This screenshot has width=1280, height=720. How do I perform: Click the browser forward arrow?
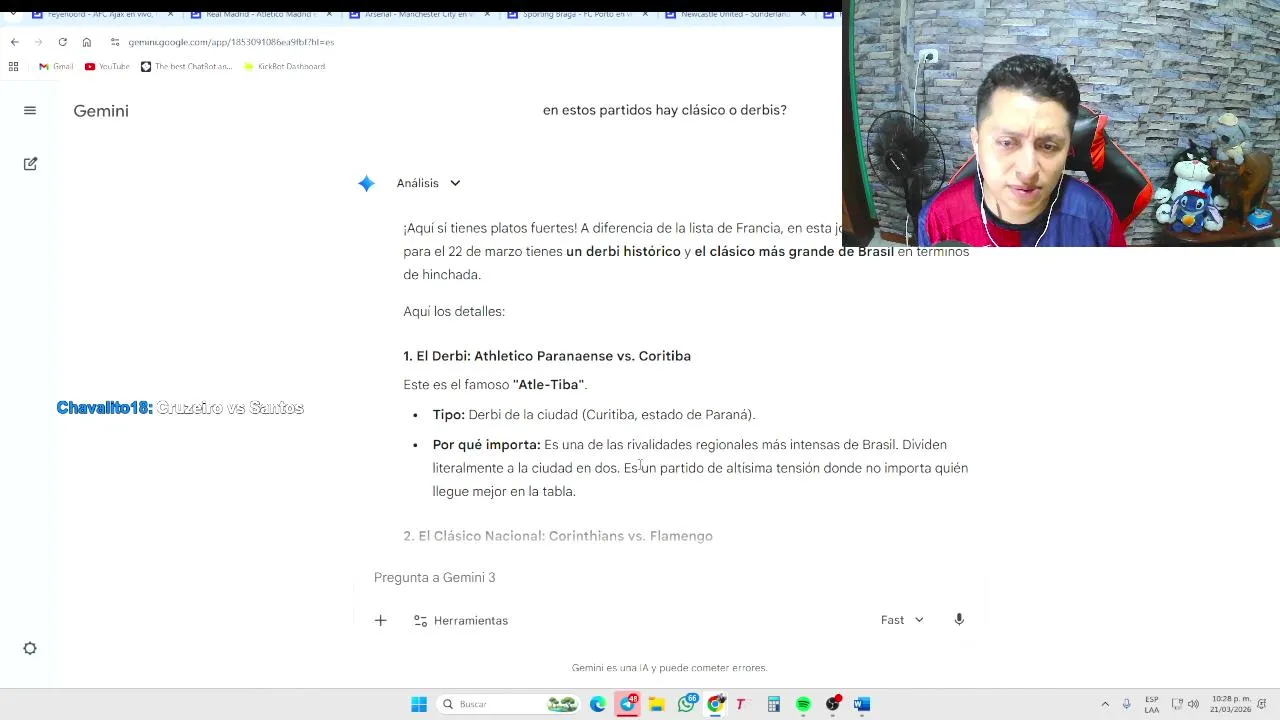coord(38,42)
